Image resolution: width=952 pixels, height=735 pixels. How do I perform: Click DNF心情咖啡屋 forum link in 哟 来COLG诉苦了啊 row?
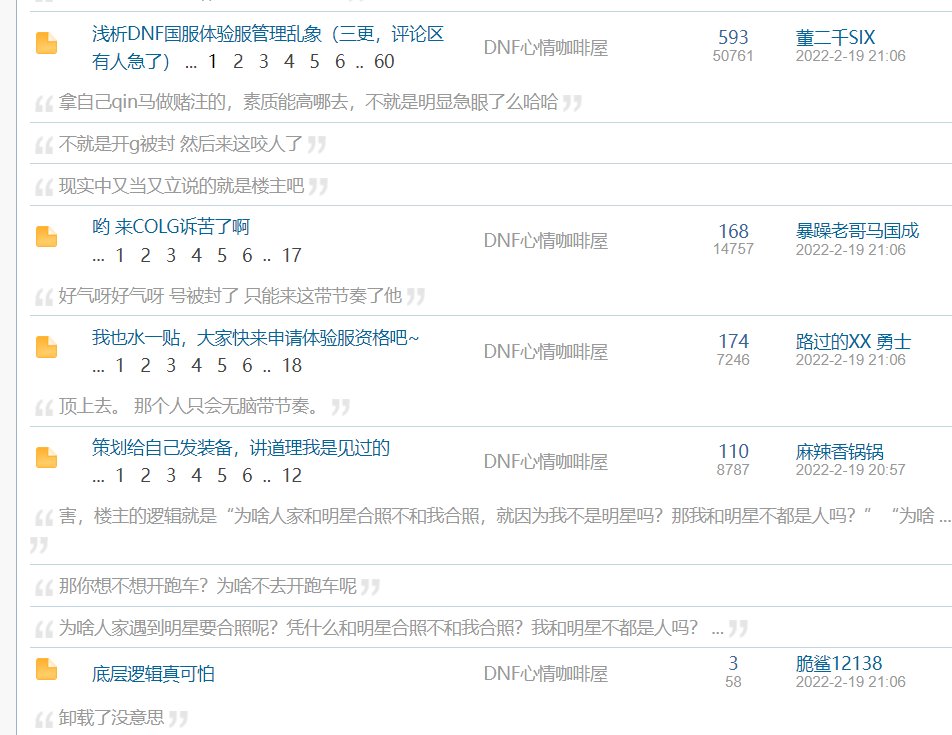pyautogui.click(x=546, y=241)
